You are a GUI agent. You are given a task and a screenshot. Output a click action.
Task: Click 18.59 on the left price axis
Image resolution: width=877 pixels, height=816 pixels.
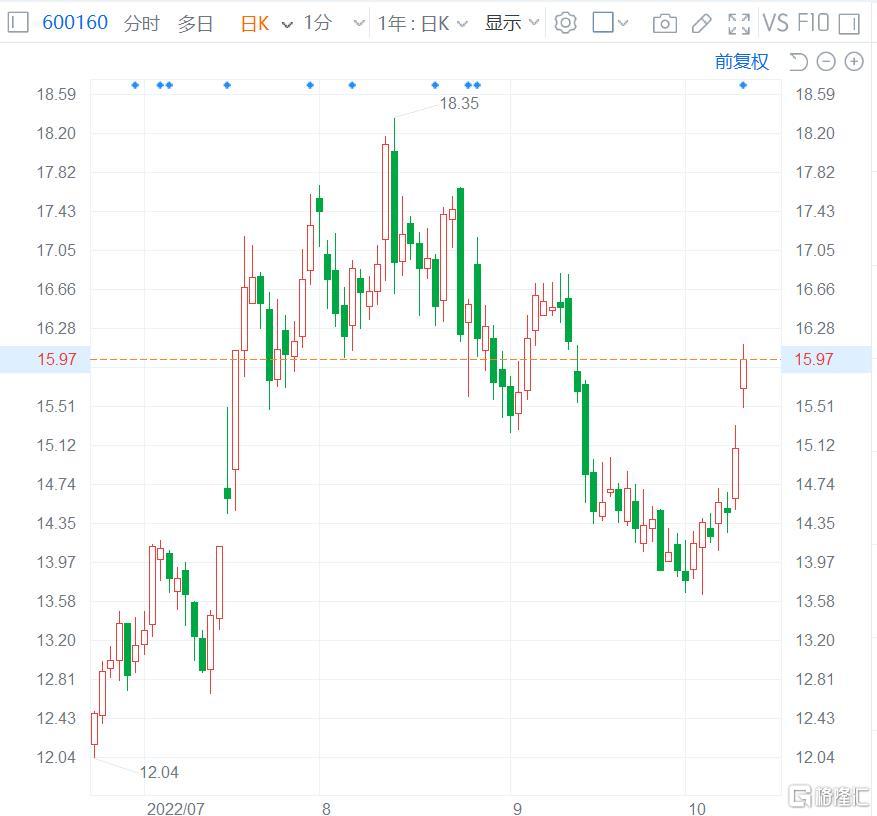pyautogui.click(x=56, y=94)
